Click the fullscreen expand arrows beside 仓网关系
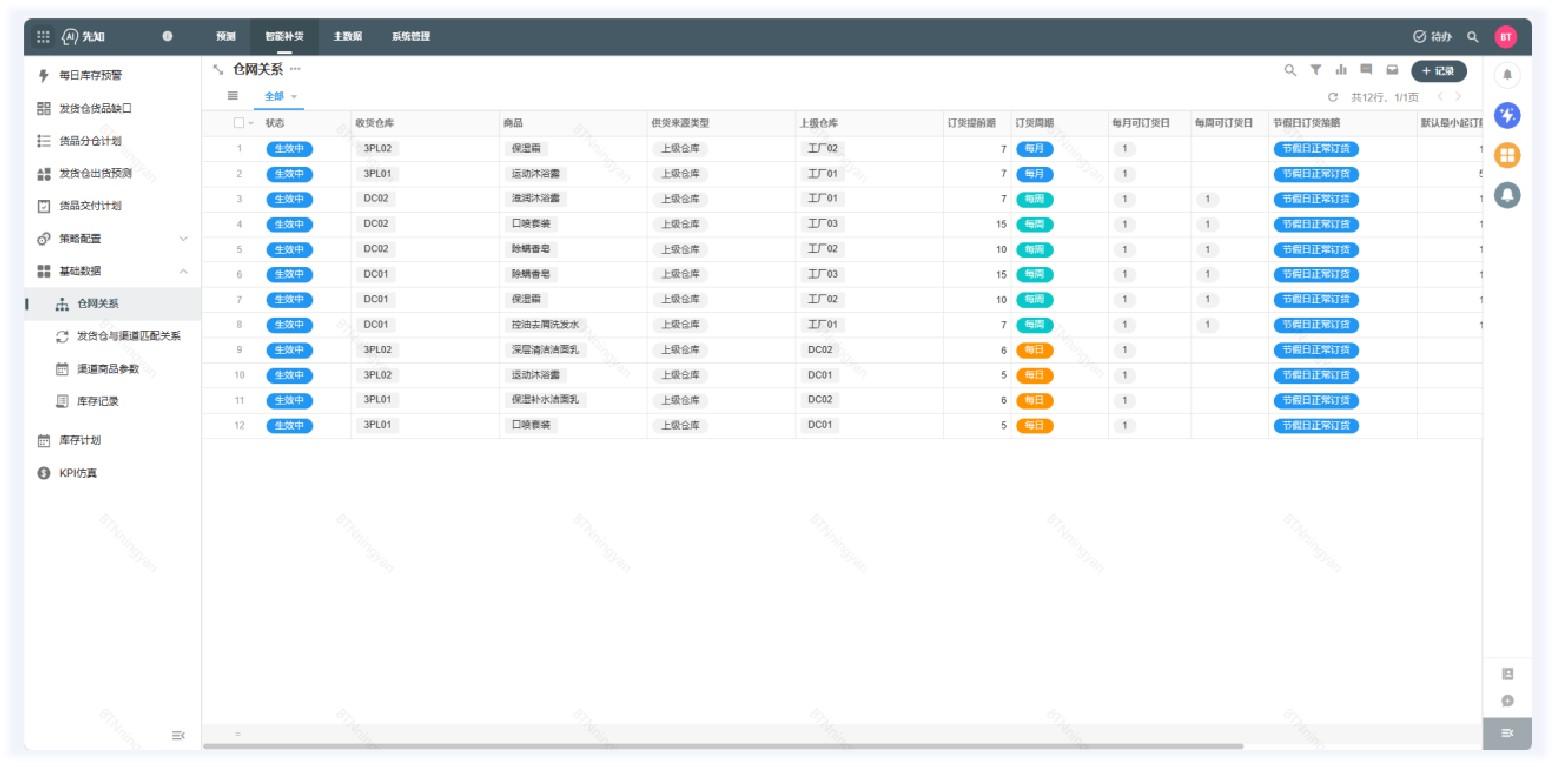1556x767 pixels. 218,69
